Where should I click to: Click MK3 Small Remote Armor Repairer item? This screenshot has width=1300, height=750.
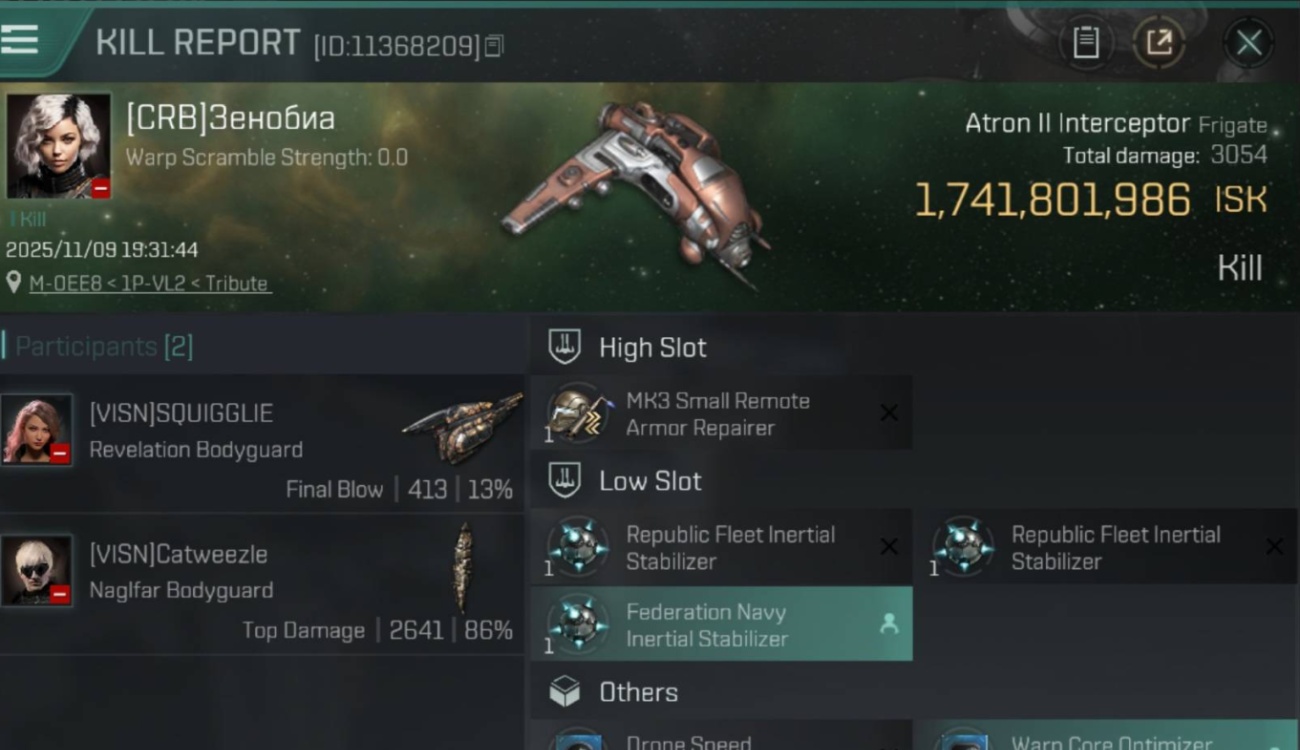[x=721, y=413]
